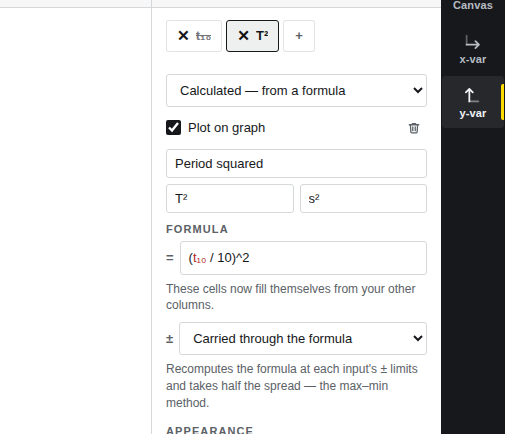Click the s² unit input field
This screenshot has height=434, width=505.
[x=363, y=199]
